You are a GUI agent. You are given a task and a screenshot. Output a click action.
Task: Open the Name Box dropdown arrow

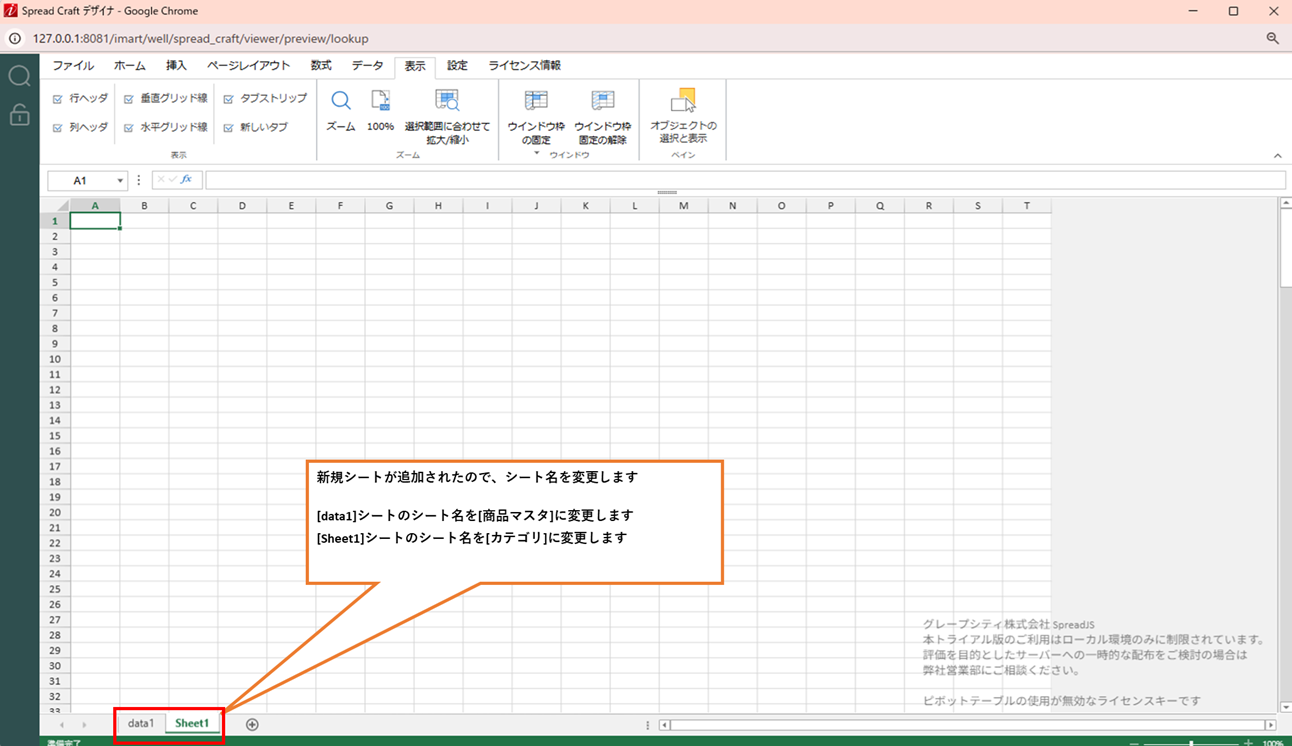tap(120, 181)
